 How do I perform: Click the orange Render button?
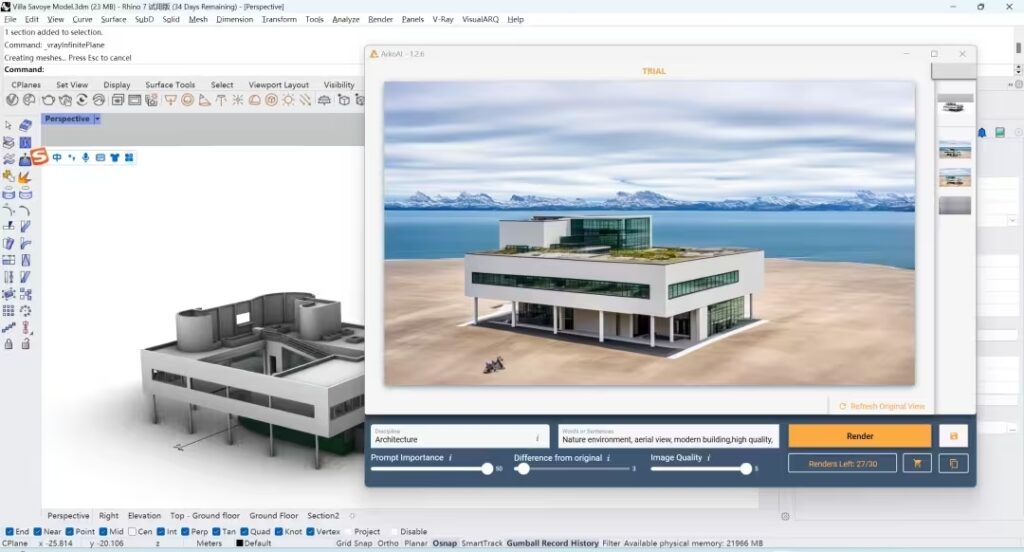coord(859,436)
